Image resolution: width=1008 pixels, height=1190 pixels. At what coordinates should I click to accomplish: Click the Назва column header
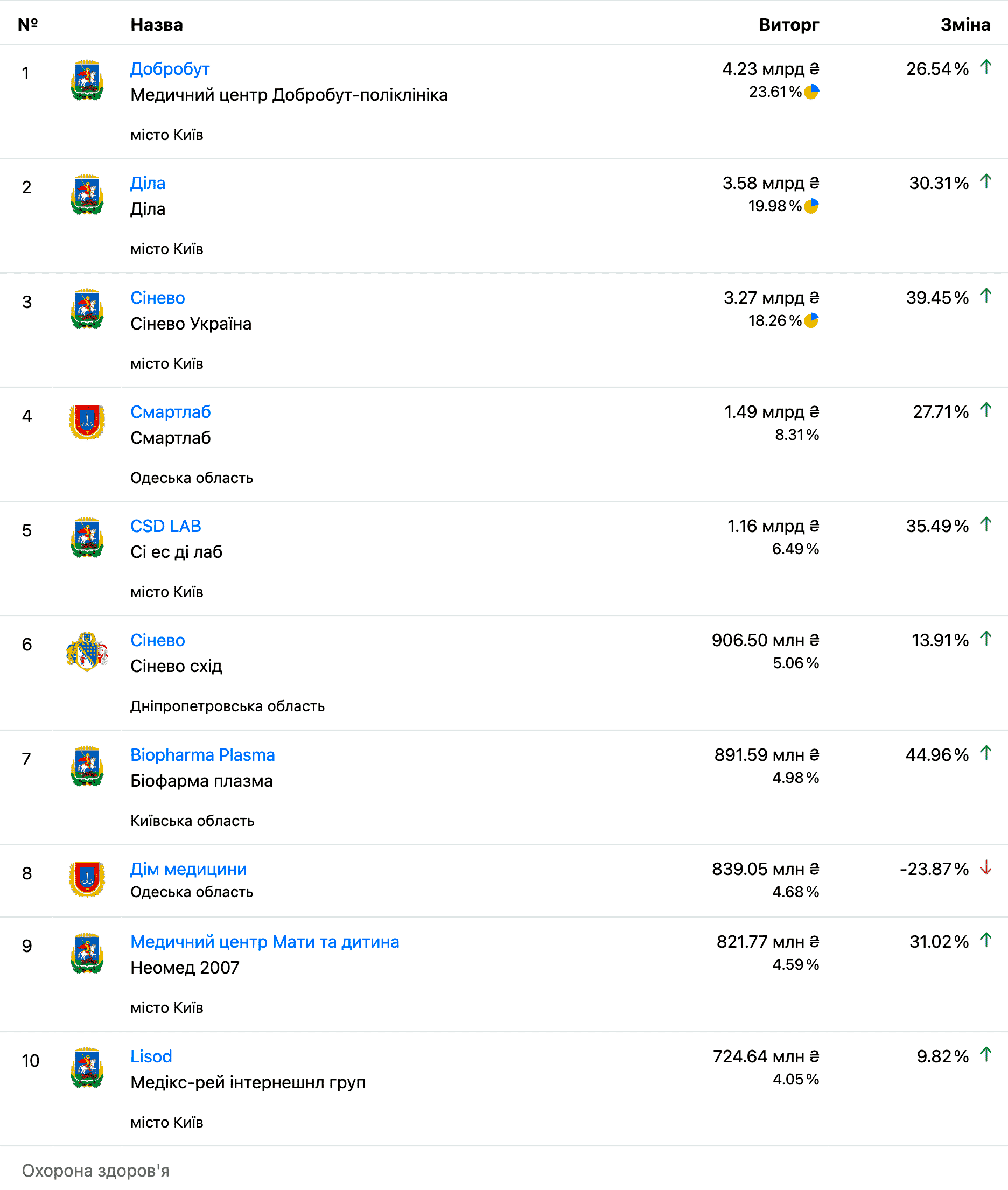pyautogui.click(x=157, y=25)
